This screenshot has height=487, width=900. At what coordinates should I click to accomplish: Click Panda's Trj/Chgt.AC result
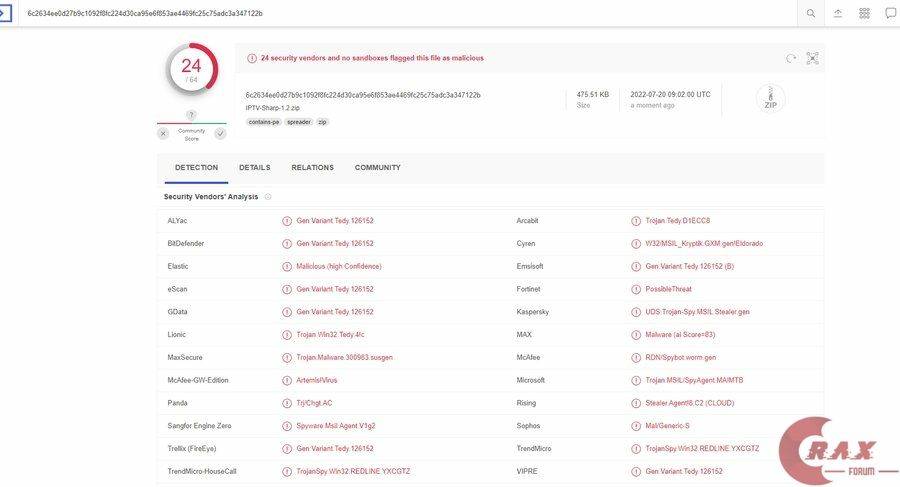pyautogui.click(x=314, y=403)
